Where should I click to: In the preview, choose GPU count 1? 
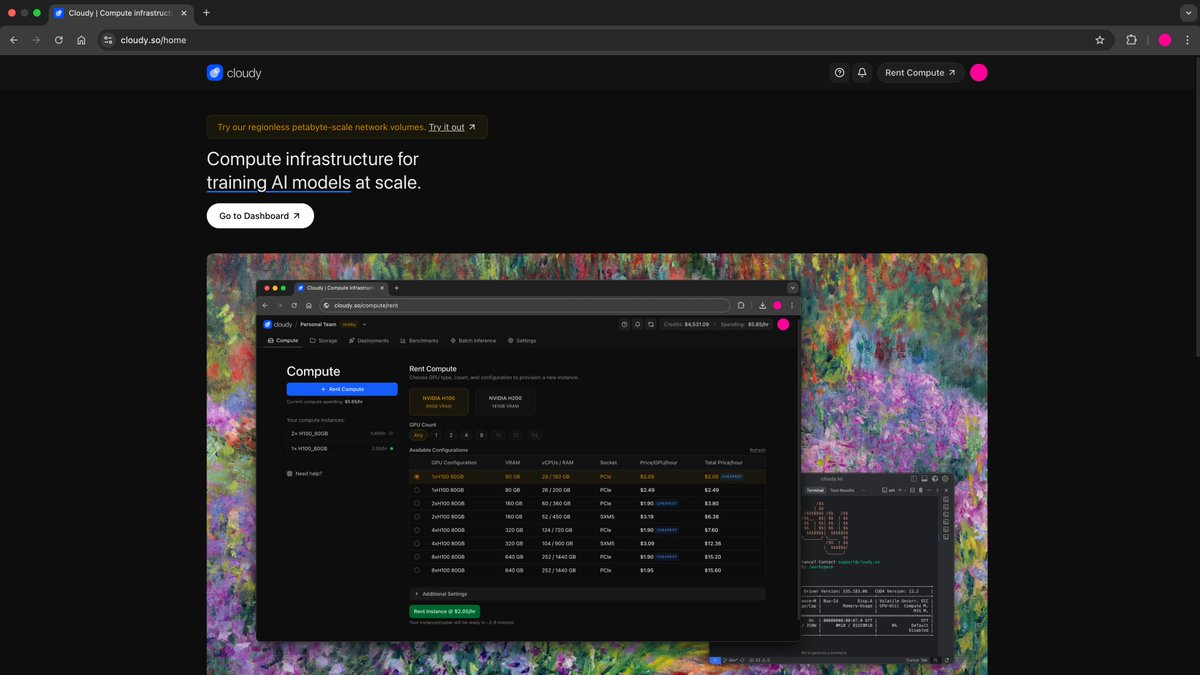click(x=435, y=435)
